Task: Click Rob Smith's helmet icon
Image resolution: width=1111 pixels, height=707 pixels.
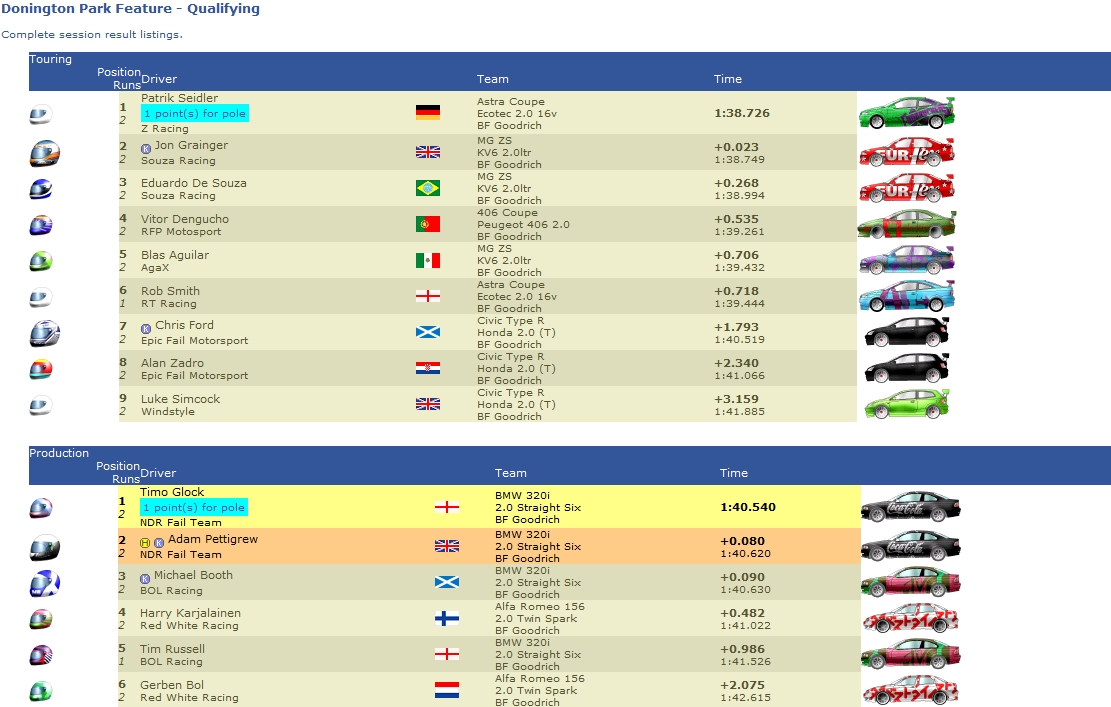Action: (40, 298)
